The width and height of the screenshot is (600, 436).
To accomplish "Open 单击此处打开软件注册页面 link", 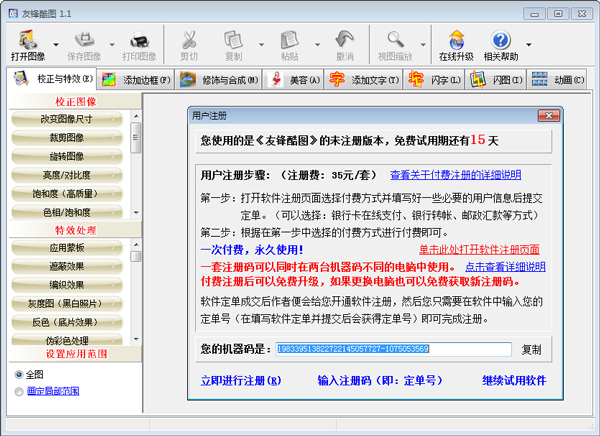I will (479, 250).
